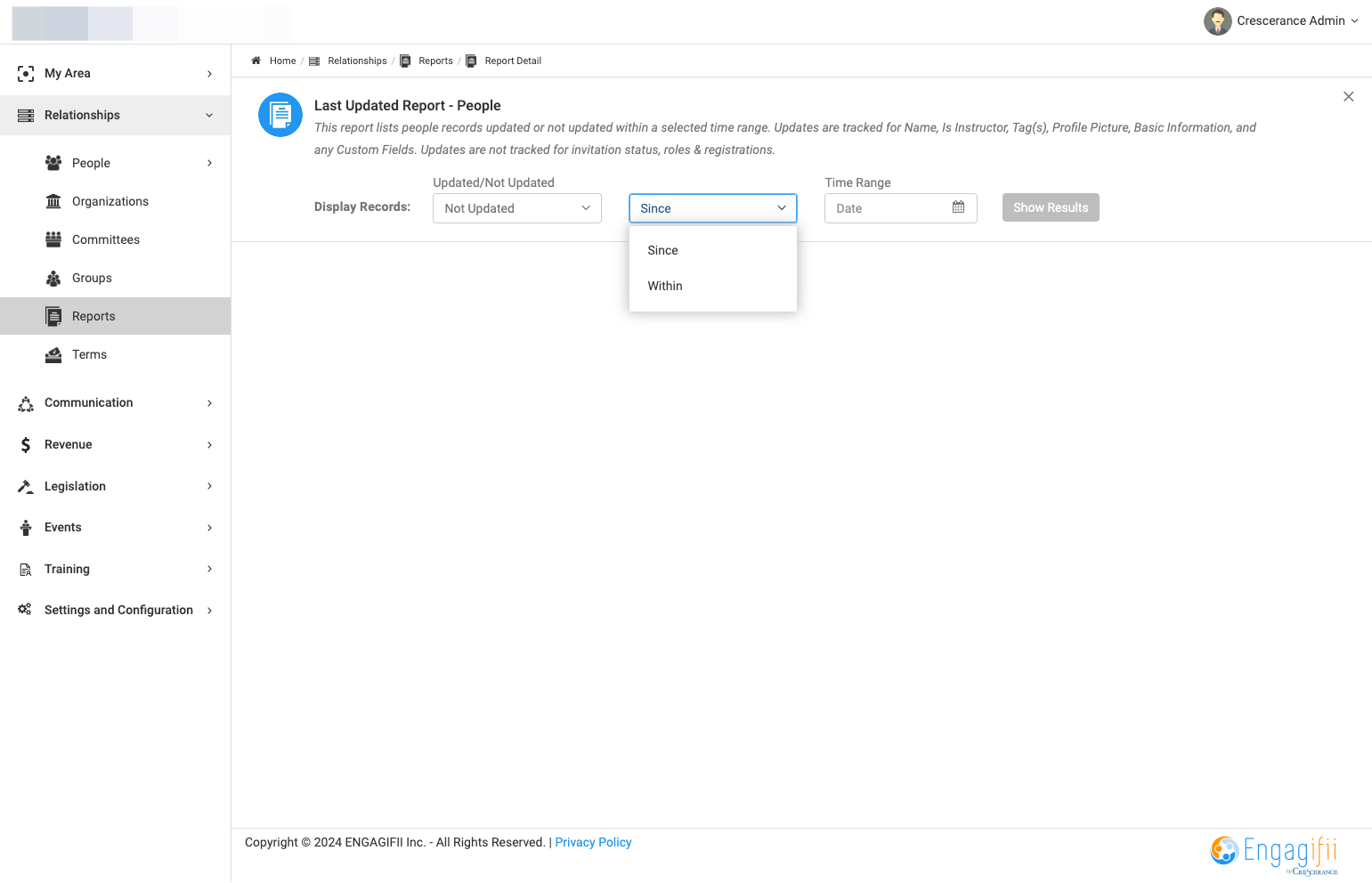Click the Training document icon
This screenshot has height=883, width=1372.
pos(26,570)
